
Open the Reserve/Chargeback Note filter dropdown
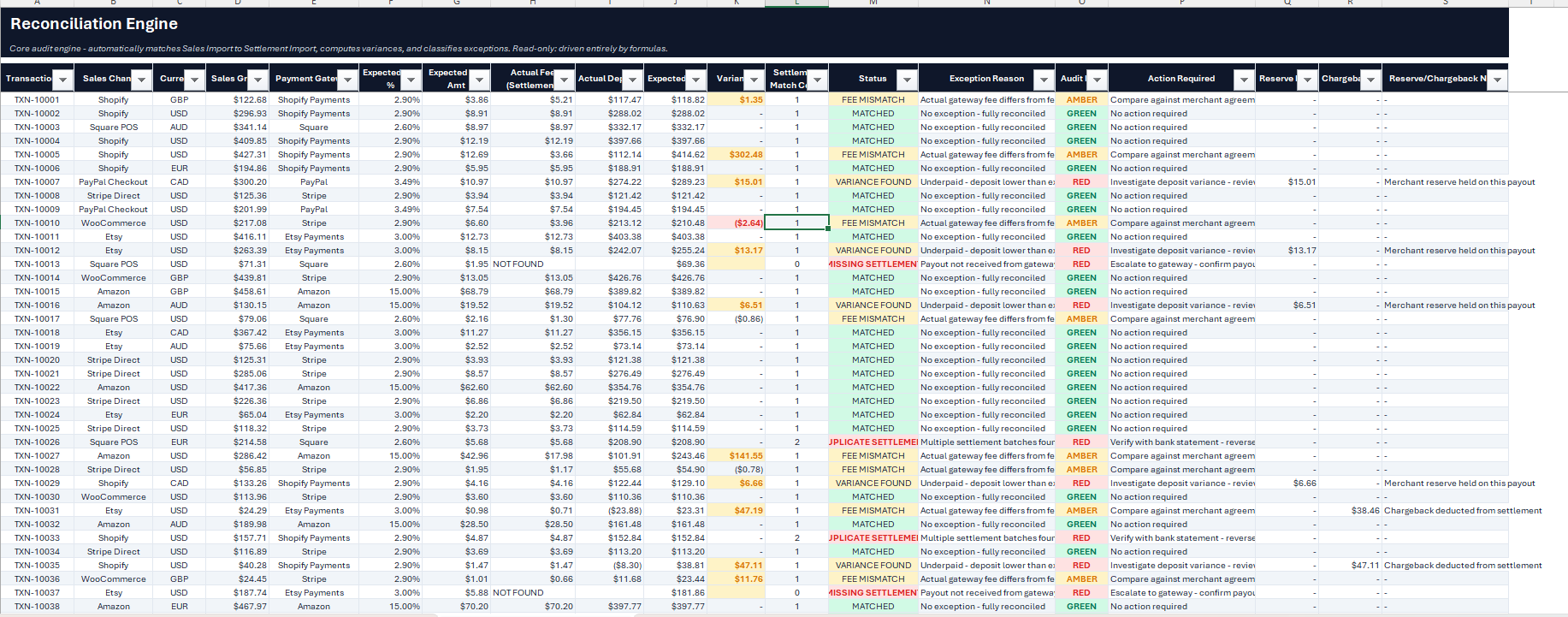[1496, 80]
